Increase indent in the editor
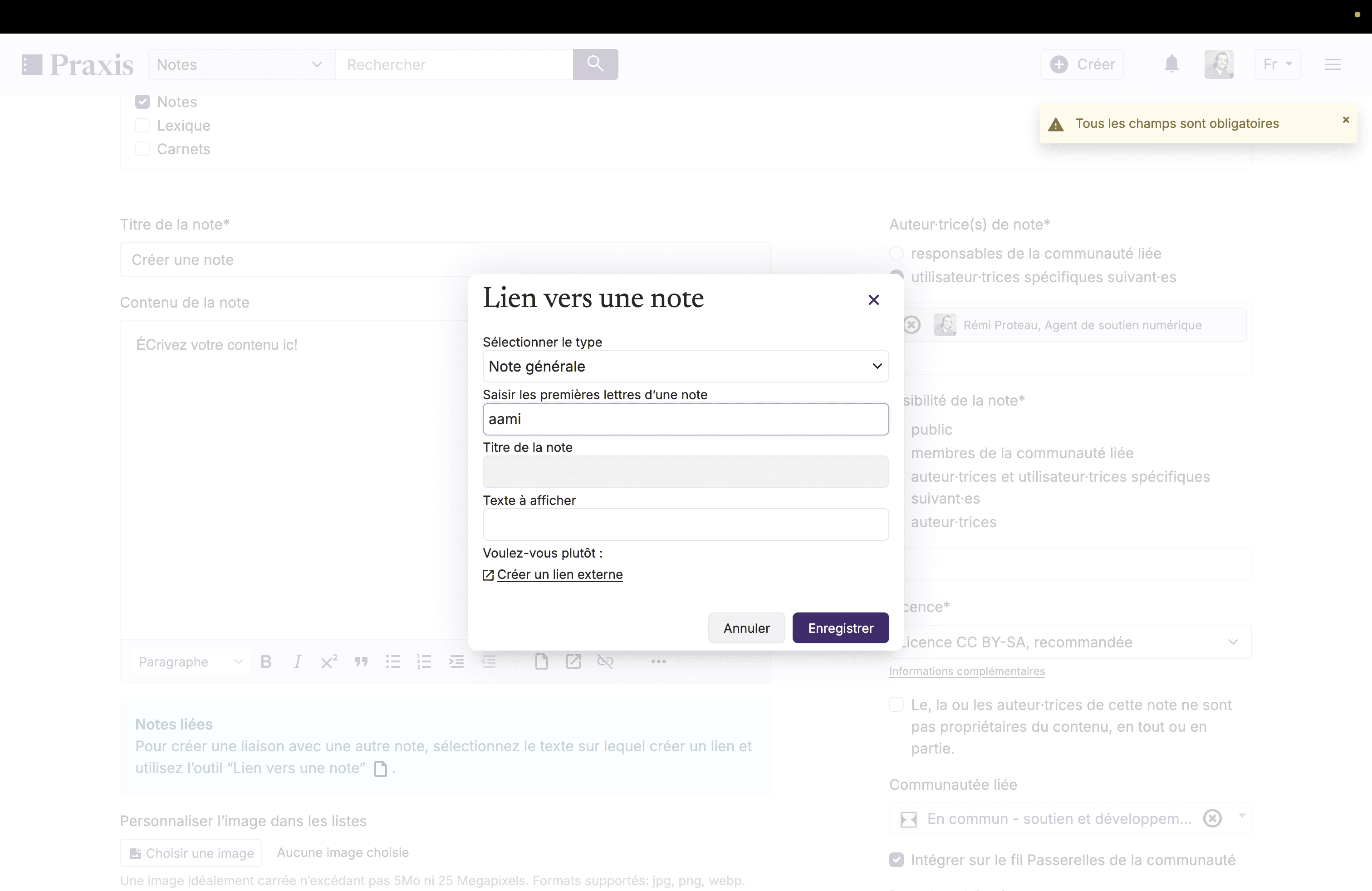The height and width of the screenshot is (891, 1372). [x=456, y=661]
